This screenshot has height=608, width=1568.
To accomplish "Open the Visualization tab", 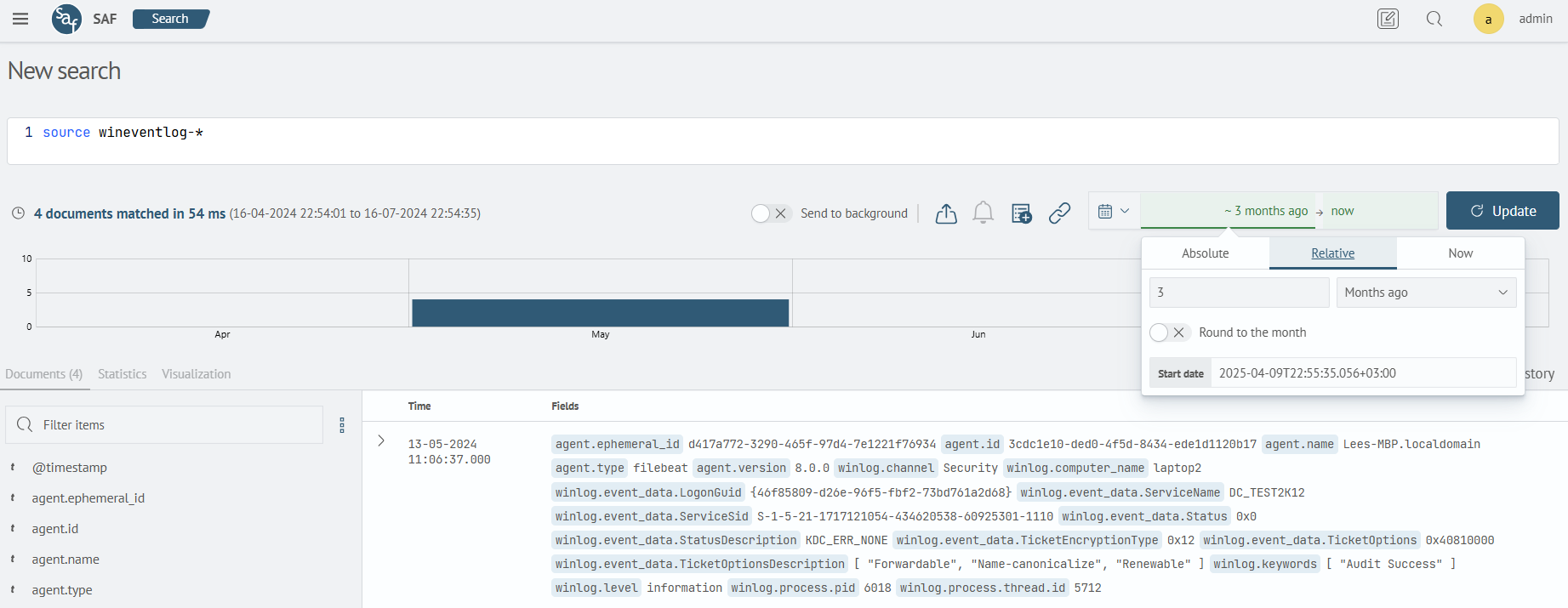I will coord(197,374).
